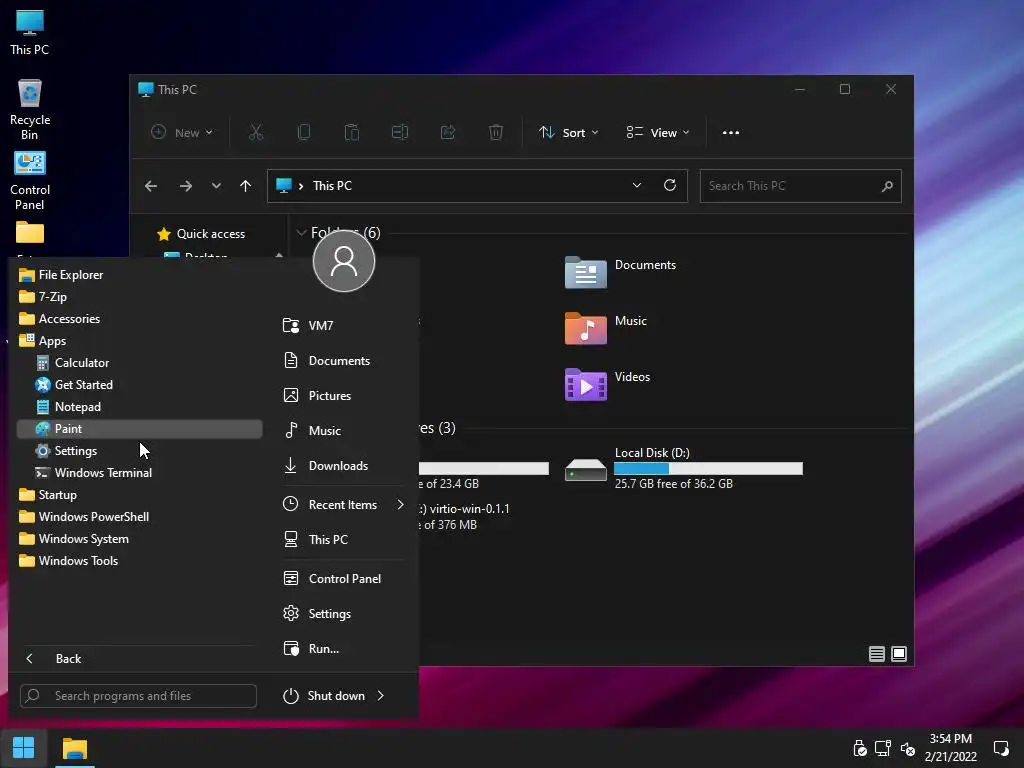Click the Paste clipboard icon in toolbar
The height and width of the screenshot is (768, 1024).
click(351, 133)
